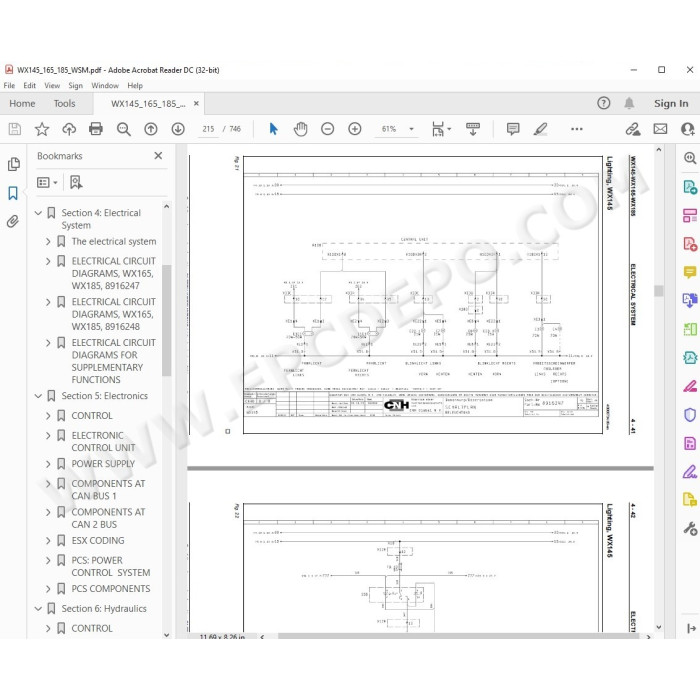Open the View menu
This screenshot has width=700, height=700.
pos(52,85)
